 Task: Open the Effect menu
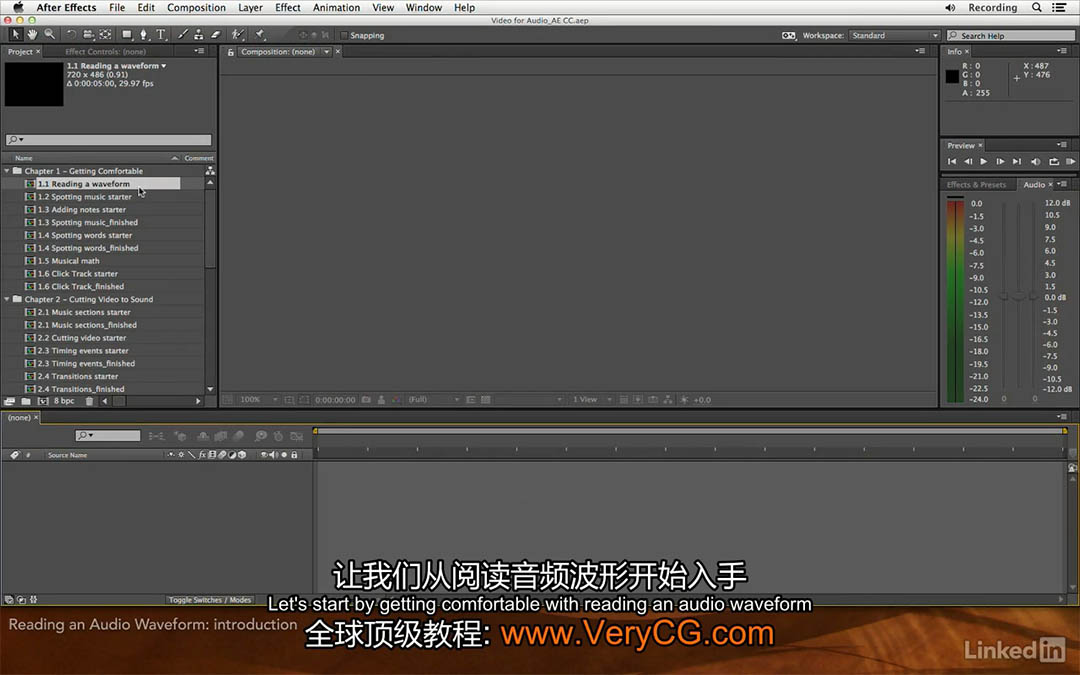point(288,8)
